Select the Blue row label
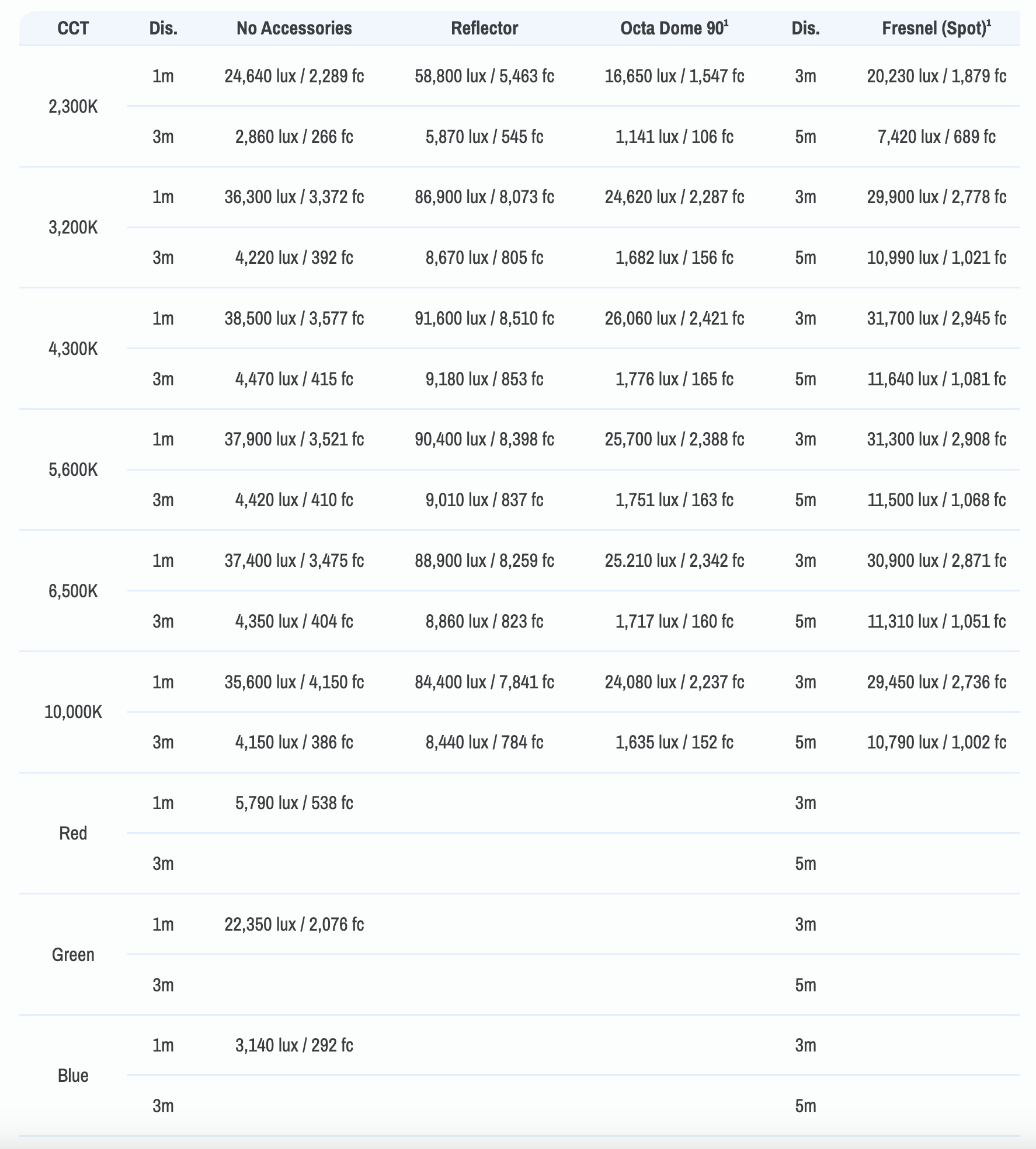The height and width of the screenshot is (1149, 1036). pyautogui.click(x=73, y=1075)
